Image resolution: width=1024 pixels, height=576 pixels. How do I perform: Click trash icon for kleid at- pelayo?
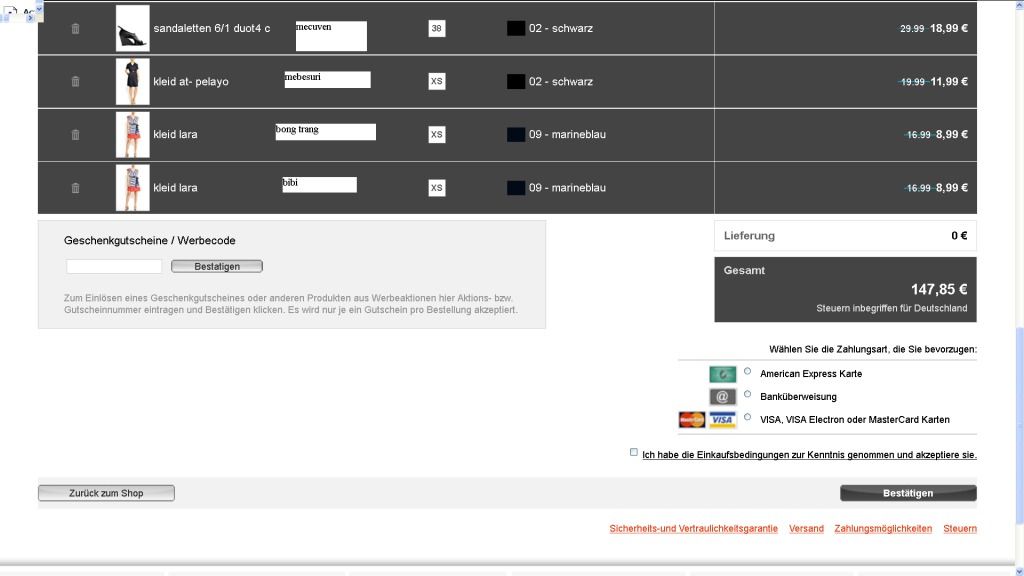click(75, 82)
